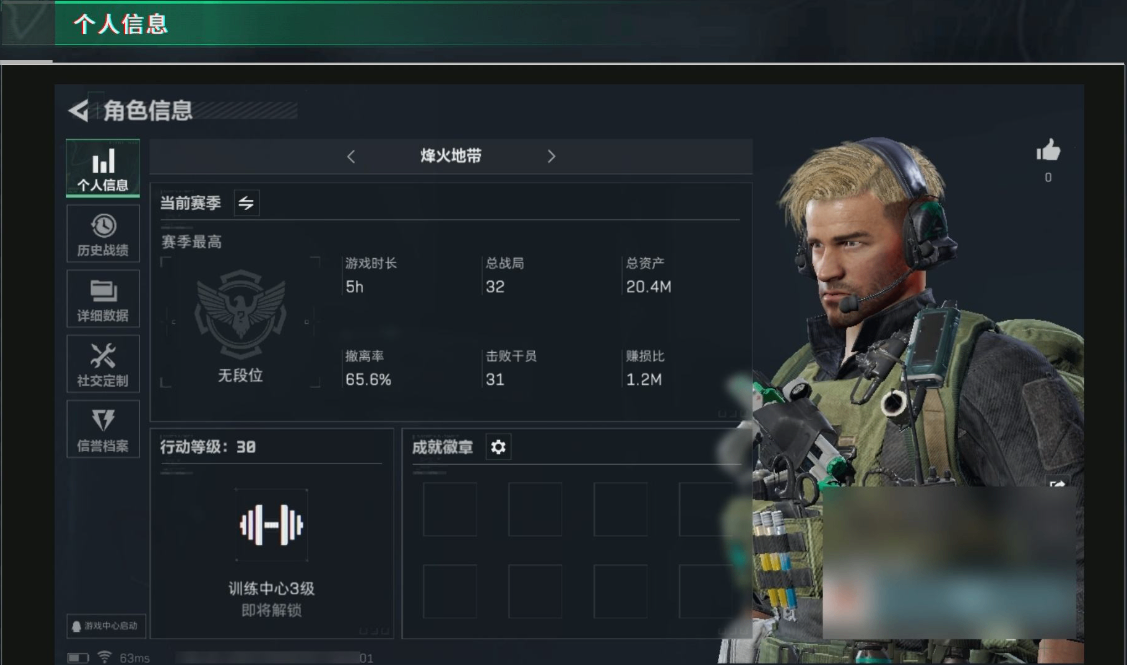Screen dimensions: 1127x665
Task: Open 成就徽章 gear settings
Action: pos(498,447)
